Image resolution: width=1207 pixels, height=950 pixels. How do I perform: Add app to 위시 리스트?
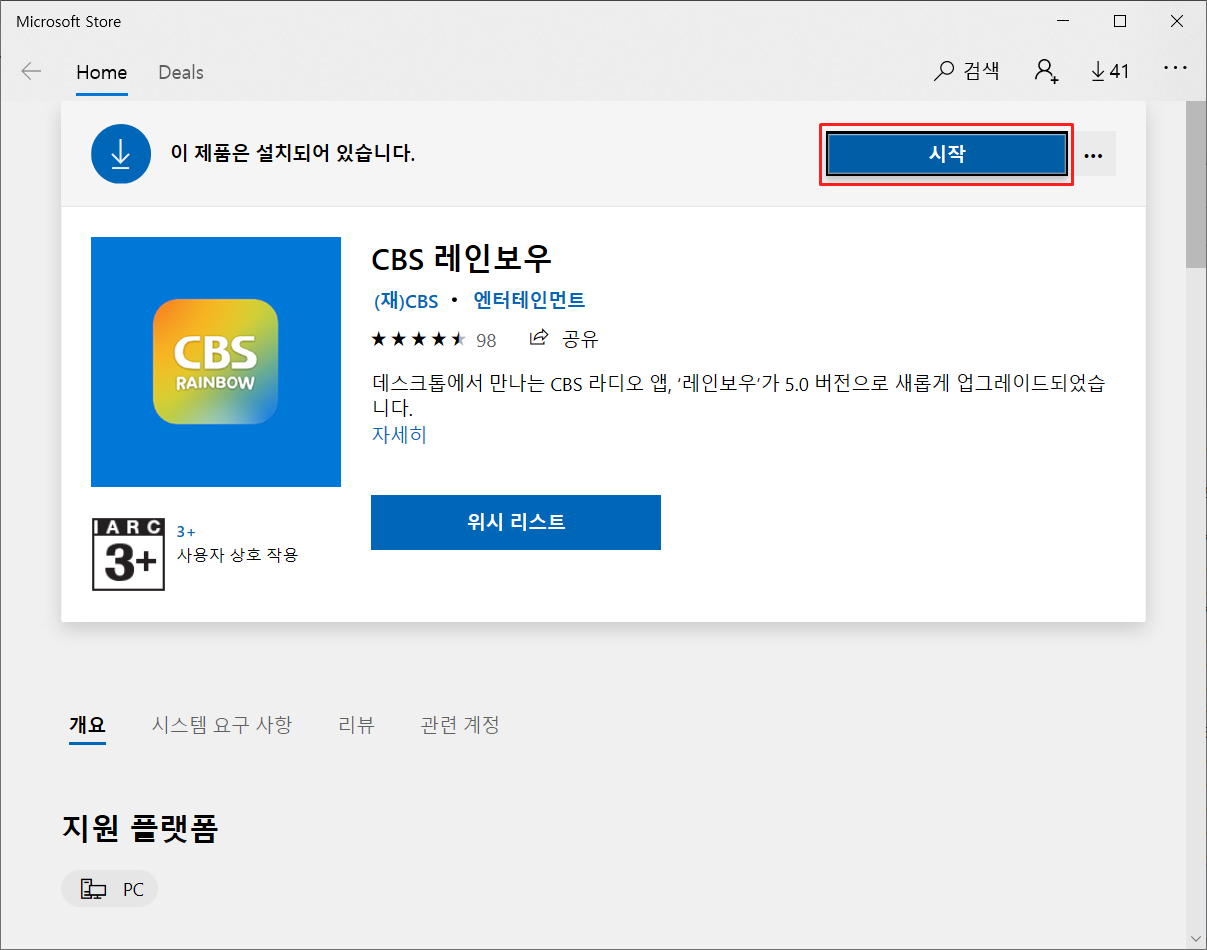tap(516, 522)
